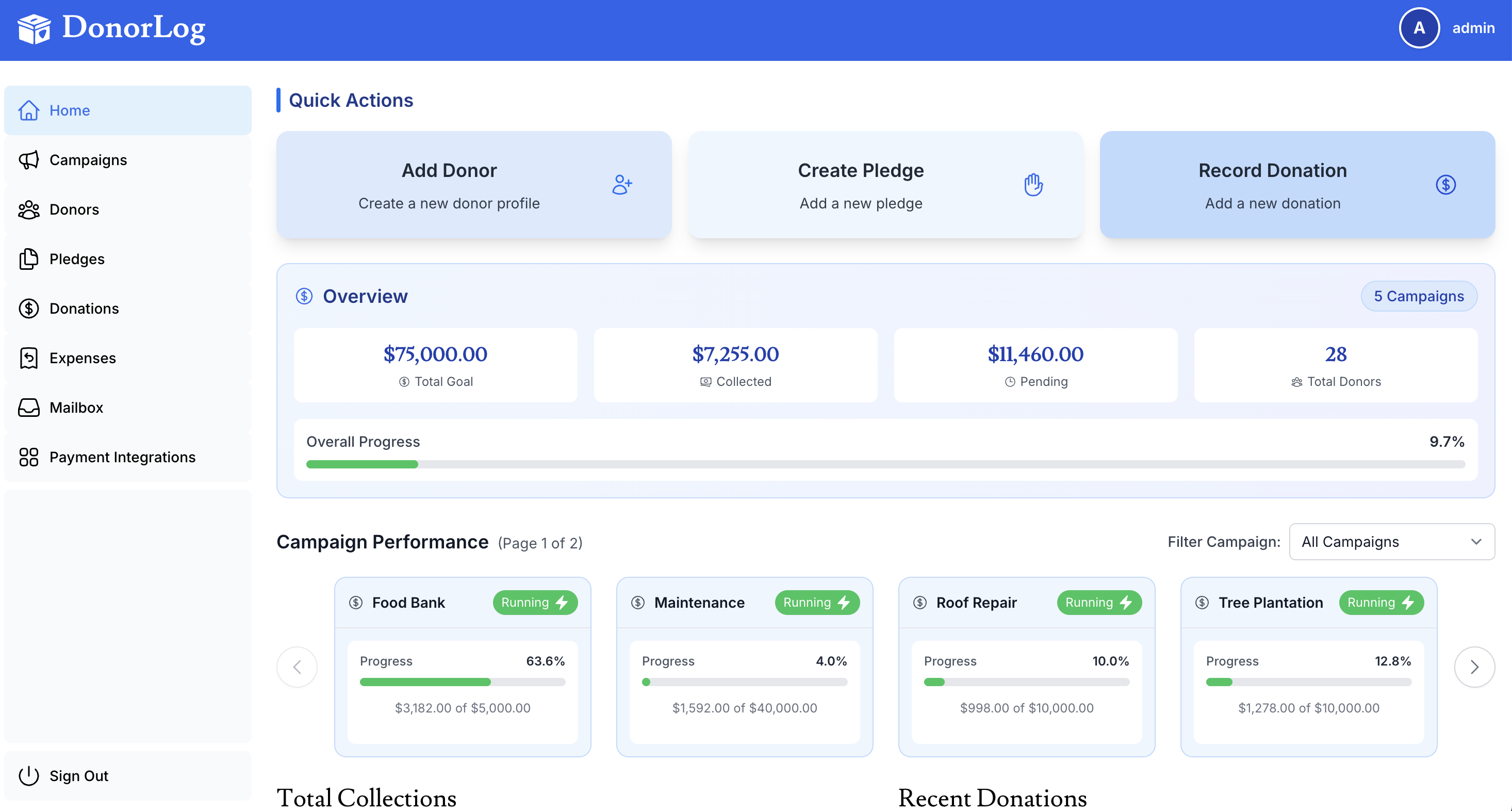This screenshot has width=1512, height=811.
Task: Click the left chevron on the campaign carousel
Action: (x=297, y=667)
